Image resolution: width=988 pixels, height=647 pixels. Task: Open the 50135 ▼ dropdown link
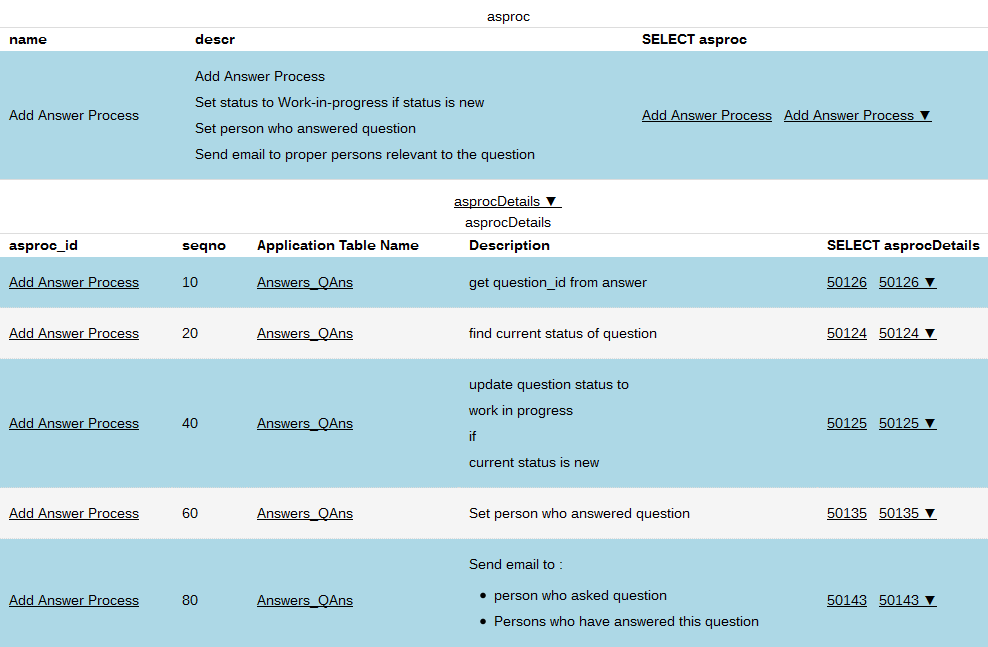[907, 513]
